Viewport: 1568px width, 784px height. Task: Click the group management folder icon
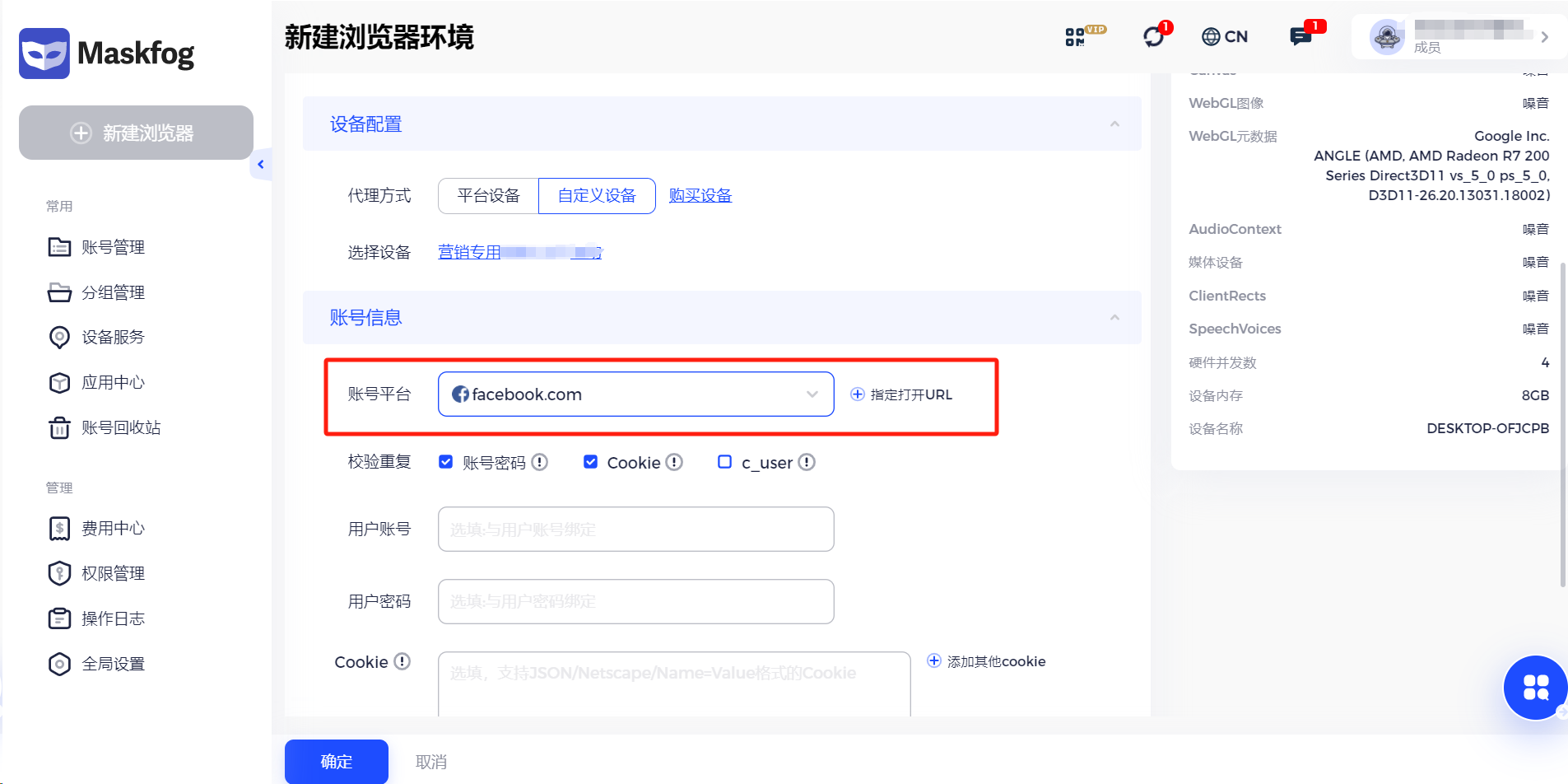pos(59,292)
